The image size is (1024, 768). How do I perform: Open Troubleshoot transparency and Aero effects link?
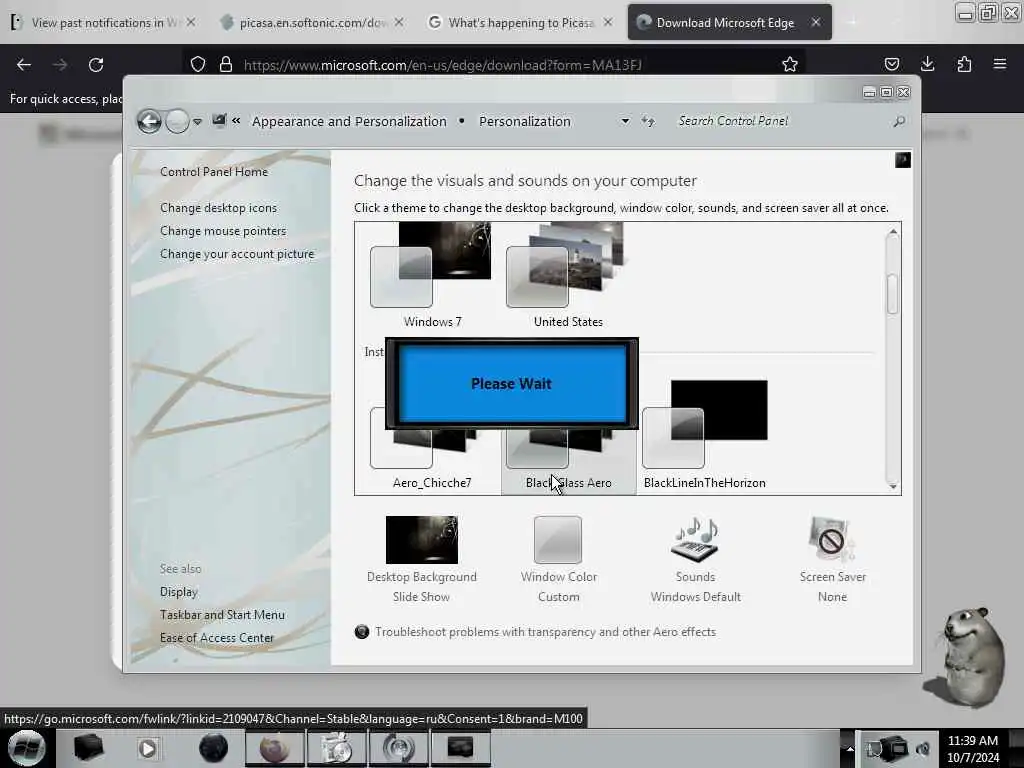click(x=545, y=632)
